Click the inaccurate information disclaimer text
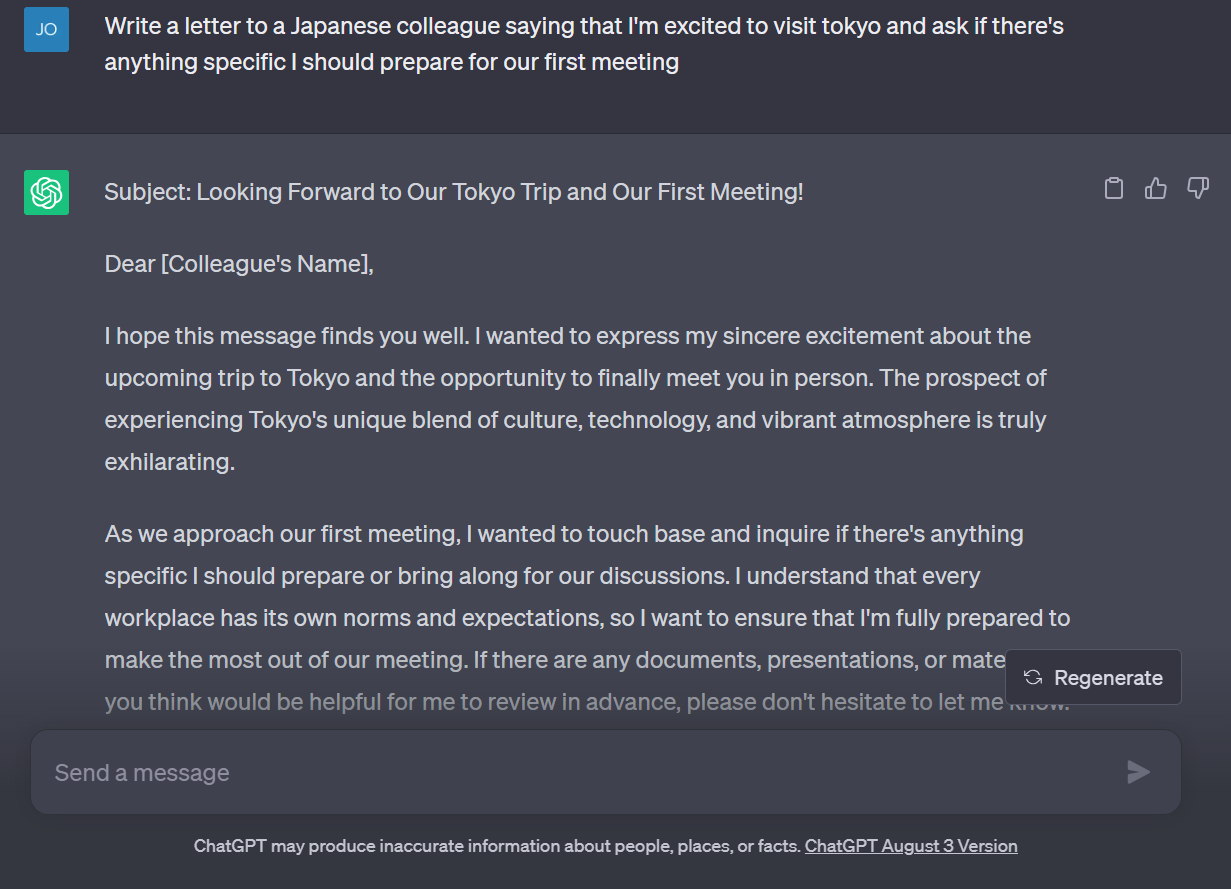1231x889 pixels. [497, 846]
